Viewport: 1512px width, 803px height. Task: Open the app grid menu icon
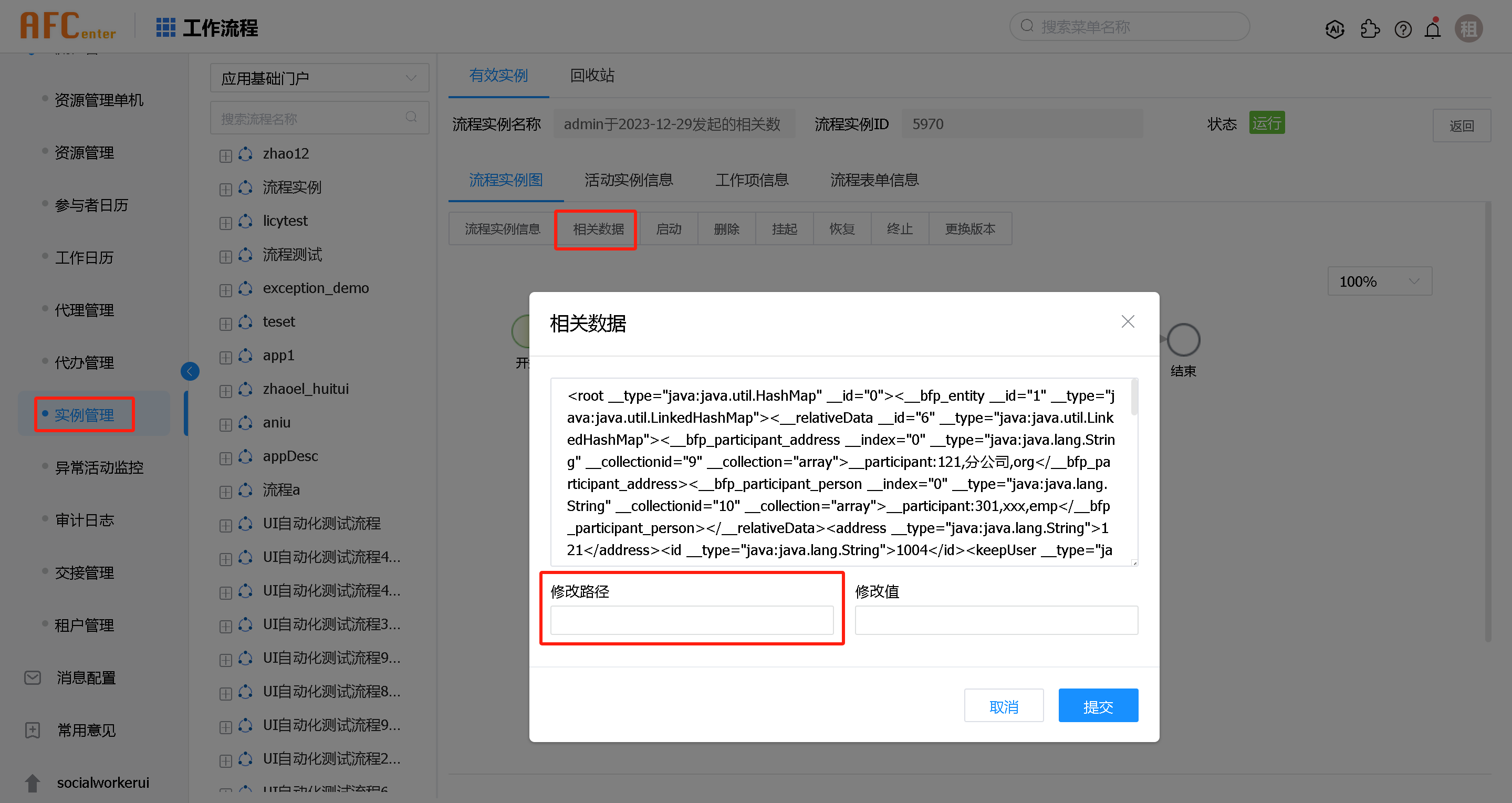pyautogui.click(x=165, y=28)
